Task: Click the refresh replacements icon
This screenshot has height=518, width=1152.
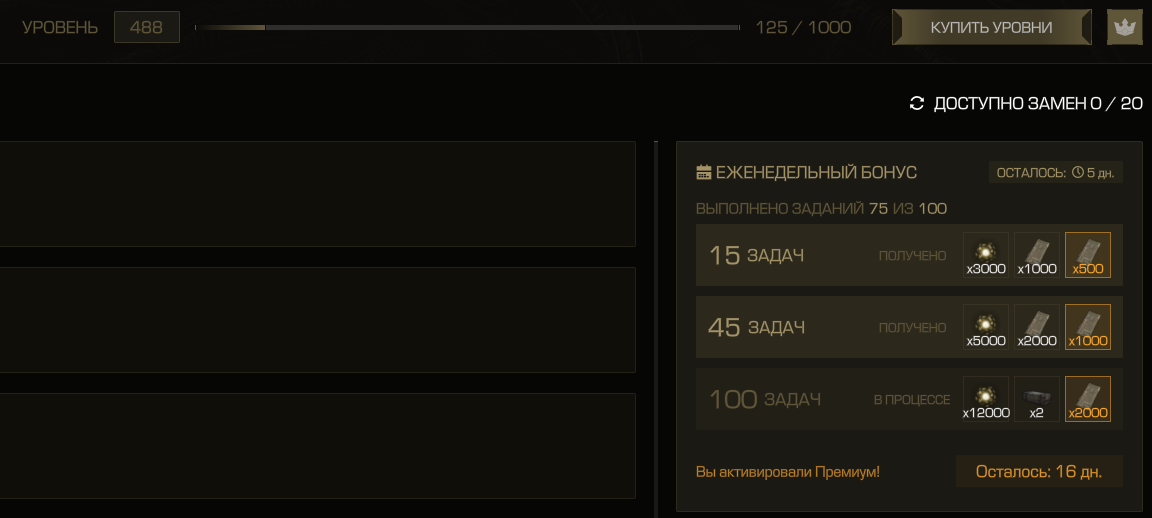Action: coord(916,104)
